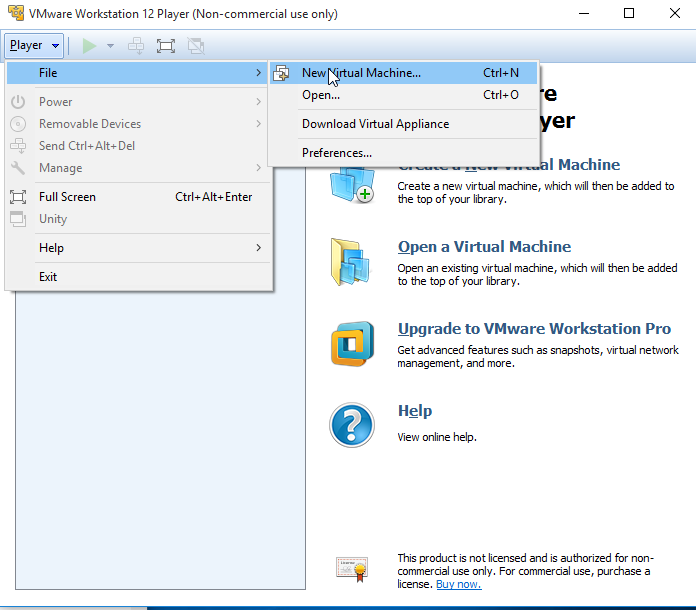Screen dimensions: 696x610
Task: Click the Buy now link
Action: [459, 584]
